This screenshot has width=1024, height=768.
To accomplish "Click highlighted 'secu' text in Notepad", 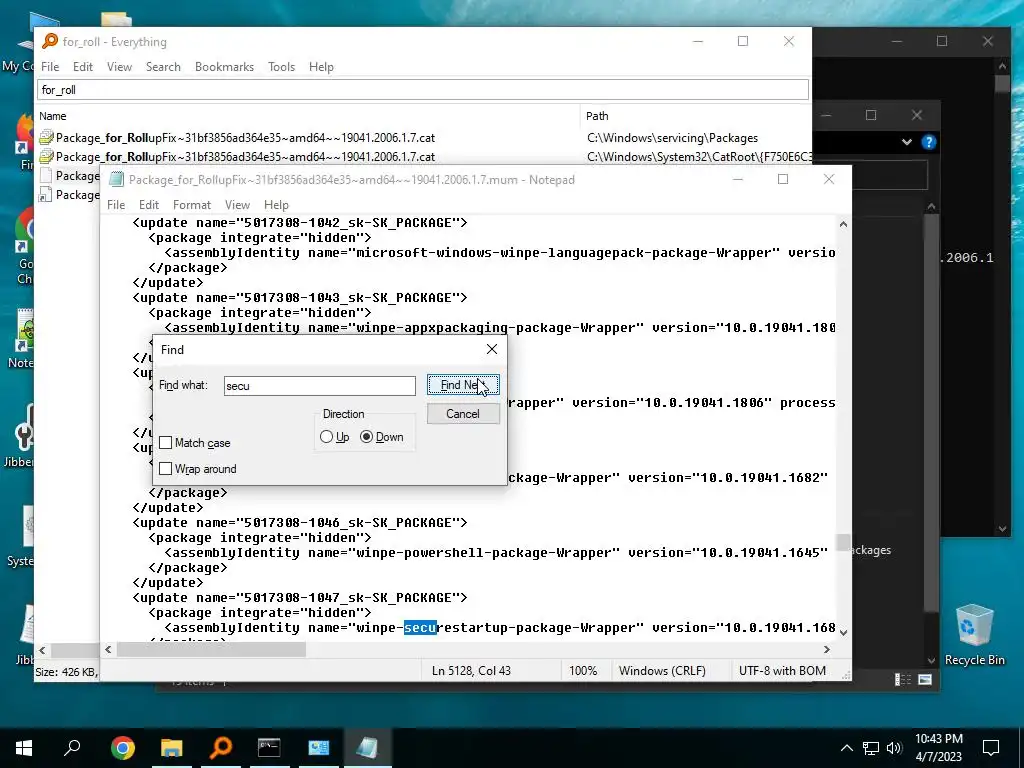I will point(420,628).
